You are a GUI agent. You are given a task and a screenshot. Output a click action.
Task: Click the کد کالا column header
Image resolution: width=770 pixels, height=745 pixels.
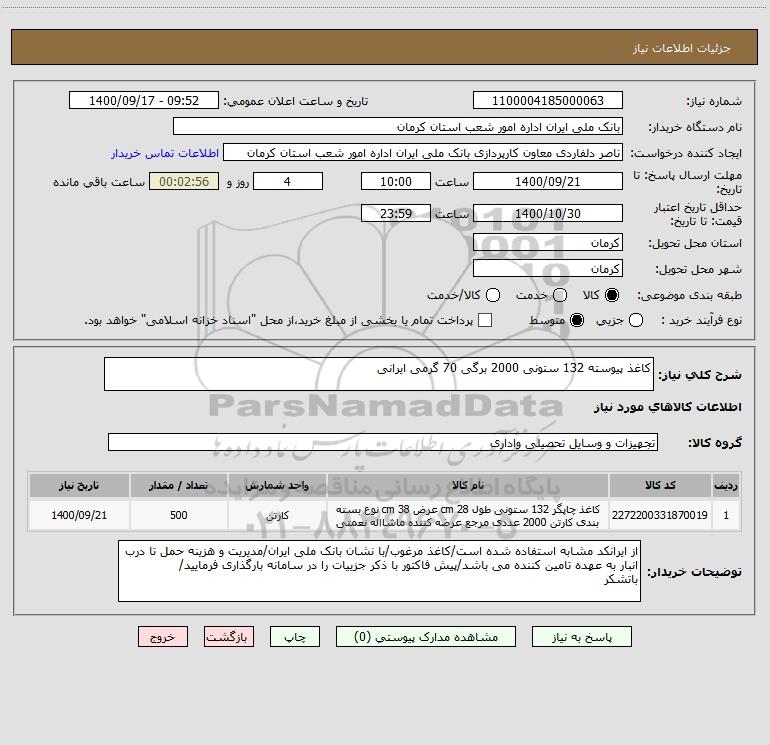660,485
